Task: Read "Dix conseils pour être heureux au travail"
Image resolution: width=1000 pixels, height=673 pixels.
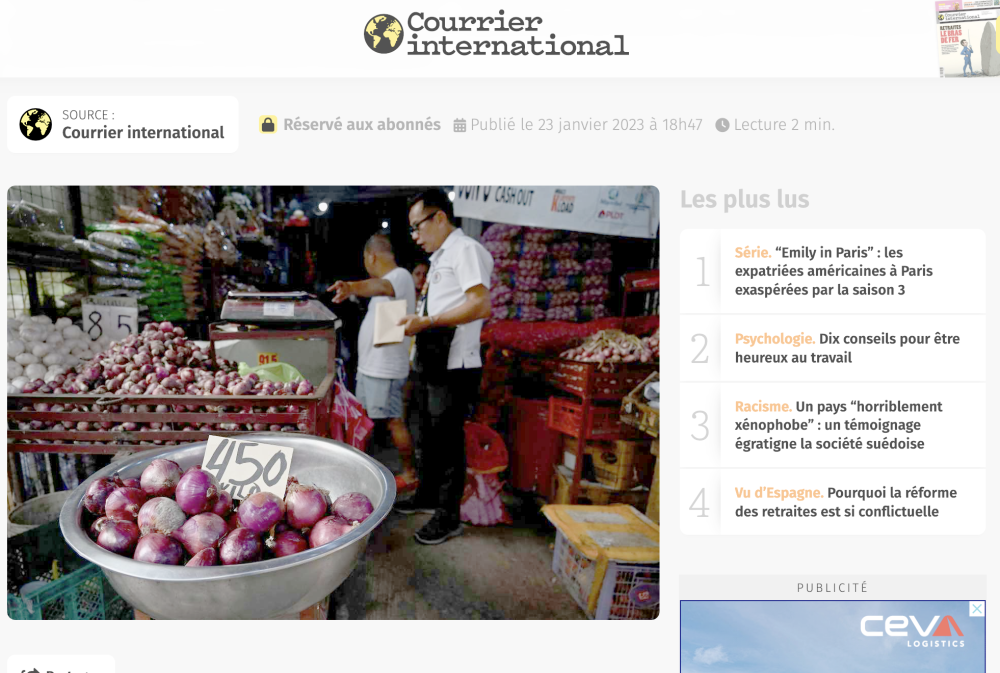Action: (846, 348)
